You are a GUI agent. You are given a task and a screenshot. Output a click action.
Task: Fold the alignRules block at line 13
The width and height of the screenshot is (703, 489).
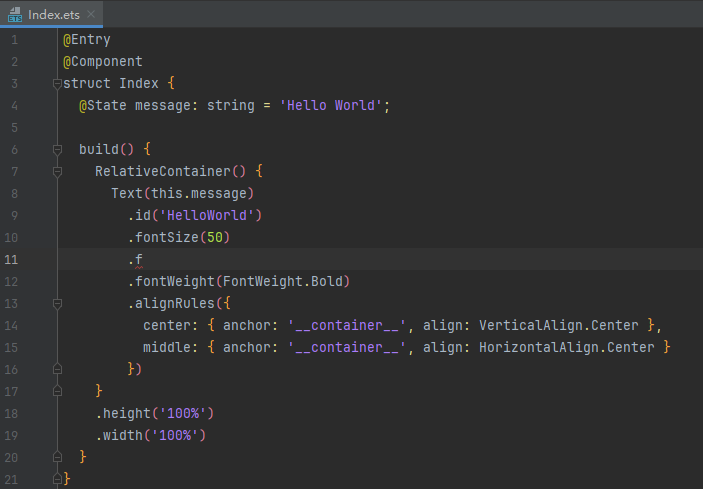[x=57, y=303]
